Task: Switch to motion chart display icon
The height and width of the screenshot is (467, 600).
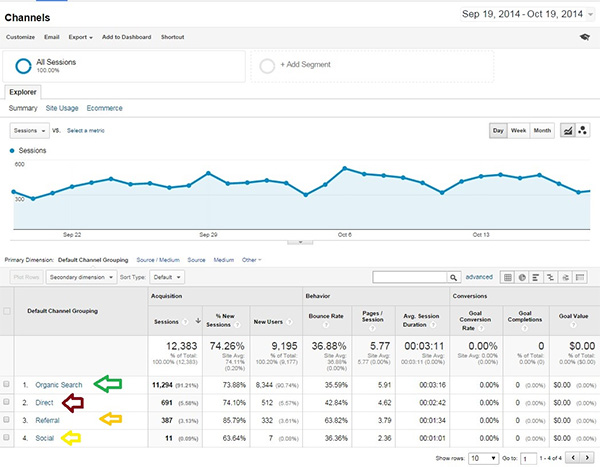Action: pyautogui.click(x=582, y=130)
